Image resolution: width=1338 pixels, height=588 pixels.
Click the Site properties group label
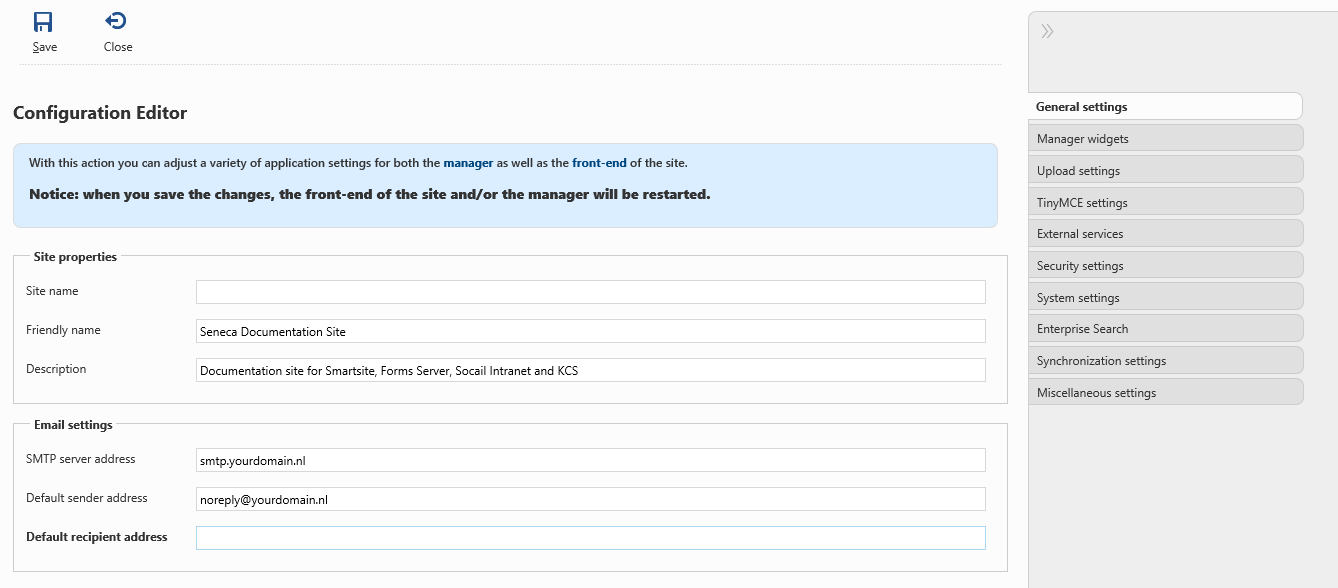pos(75,257)
